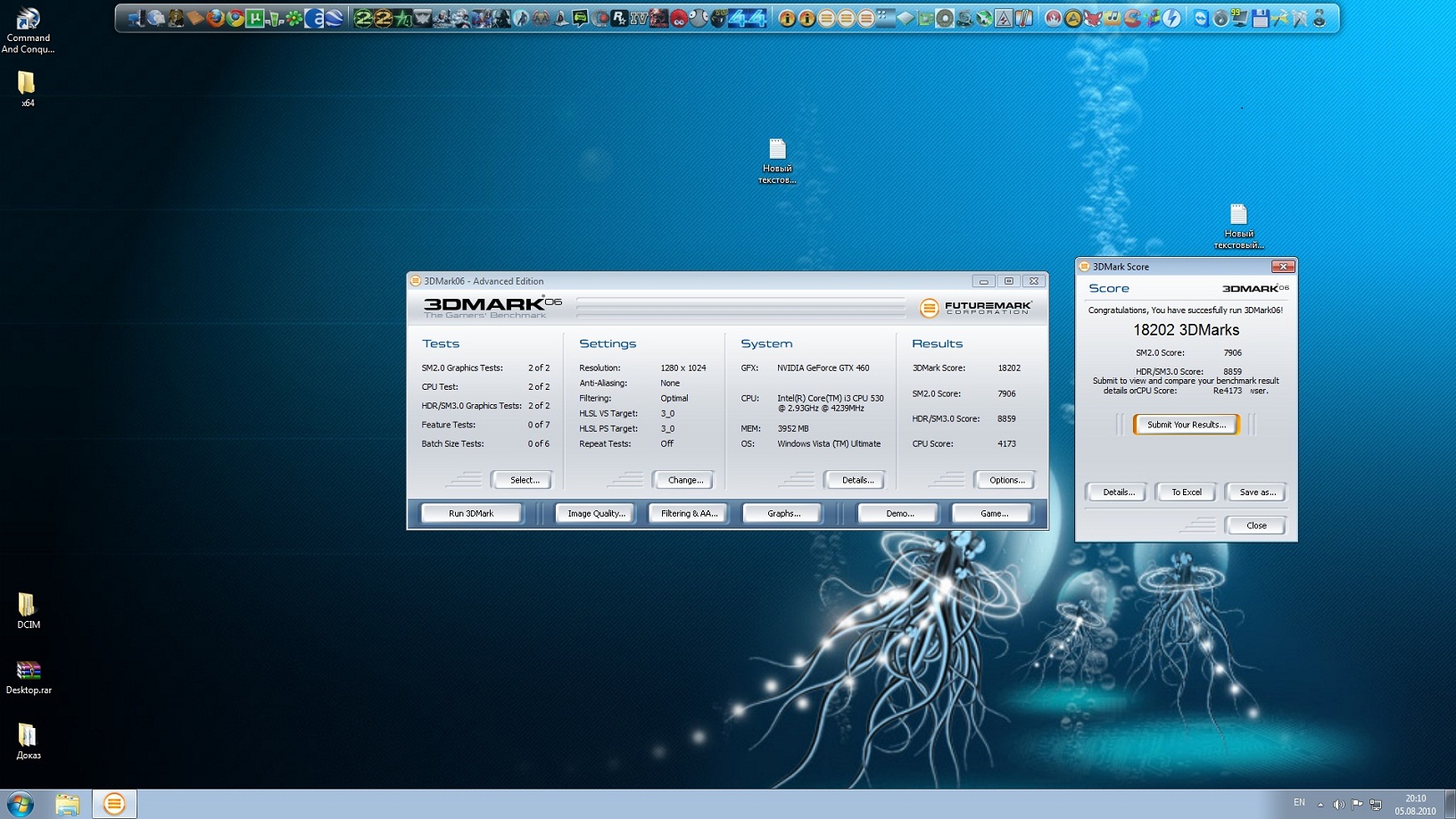Screen dimensions: 1456x819
Task: Select the Доказ folder on desktop
Action: (28, 741)
